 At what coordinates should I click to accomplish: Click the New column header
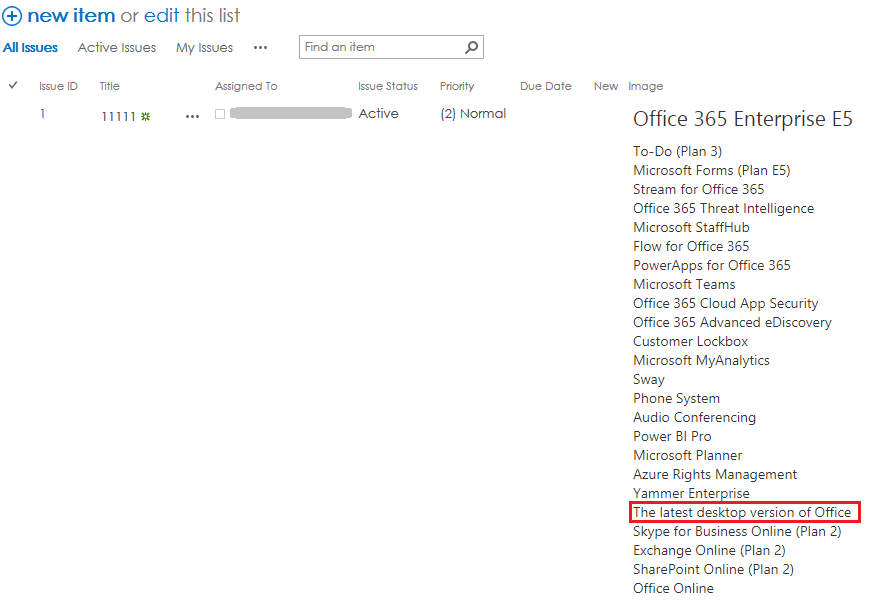click(x=606, y=86)
